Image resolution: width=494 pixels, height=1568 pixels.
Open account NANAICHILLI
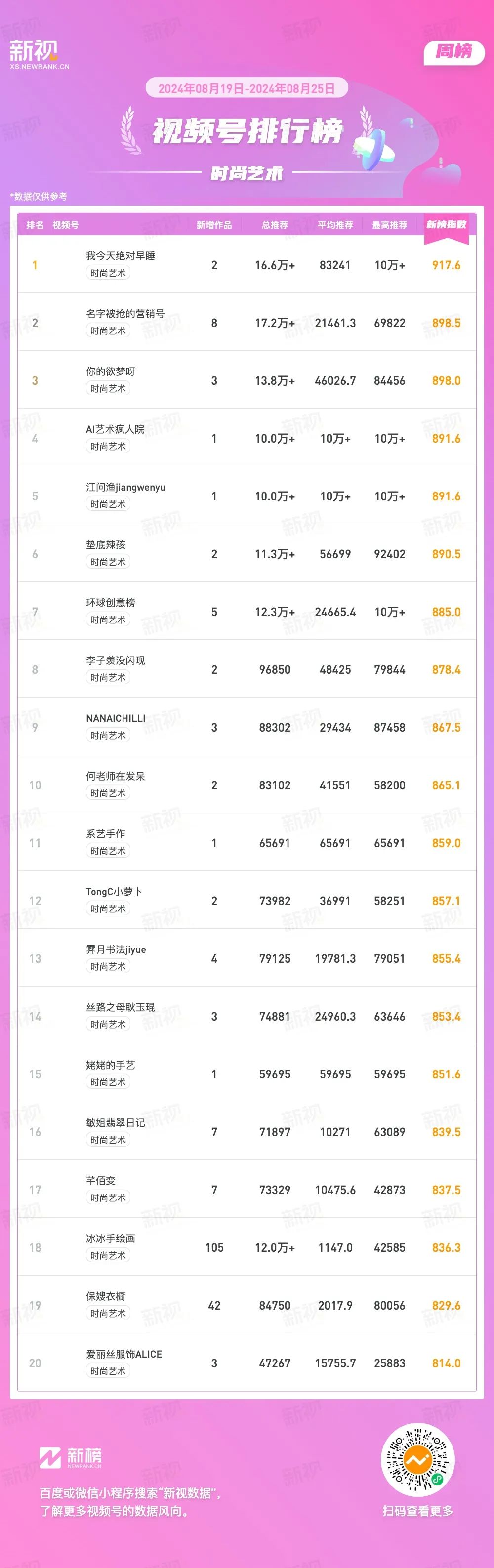pyautogui.click(x=116, y=718)
